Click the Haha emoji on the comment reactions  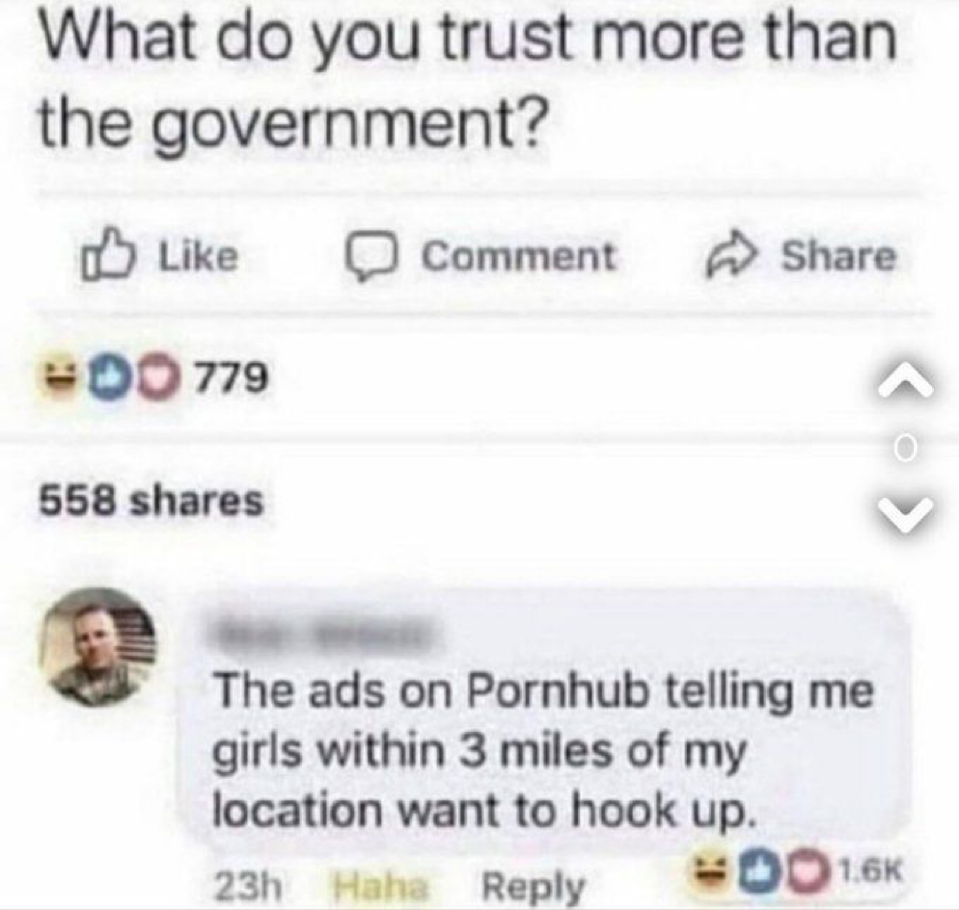click(710, 870)
